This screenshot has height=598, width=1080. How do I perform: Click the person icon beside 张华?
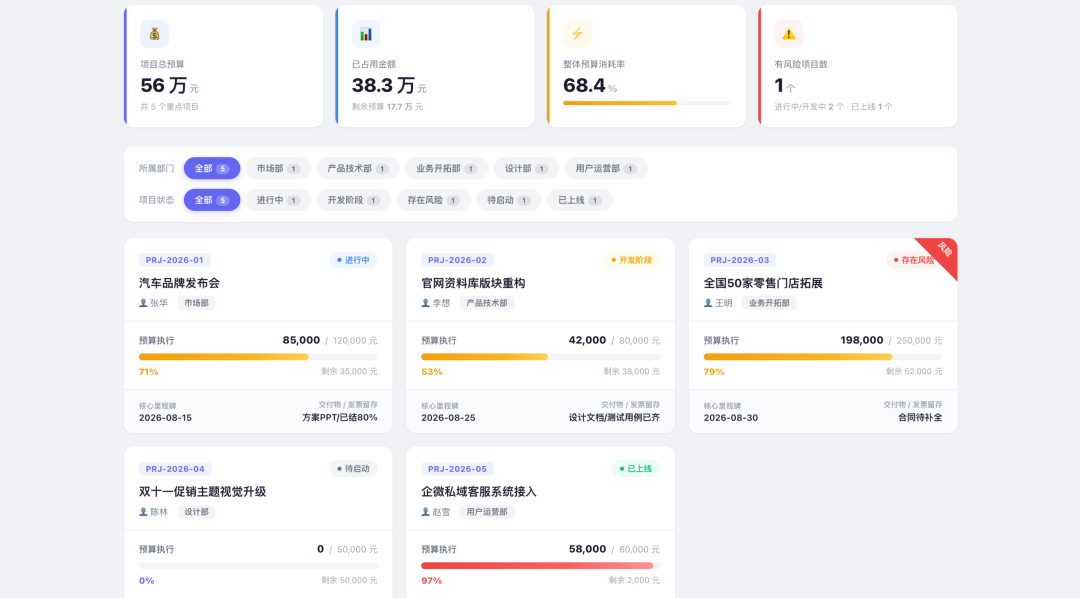(143, 303)
